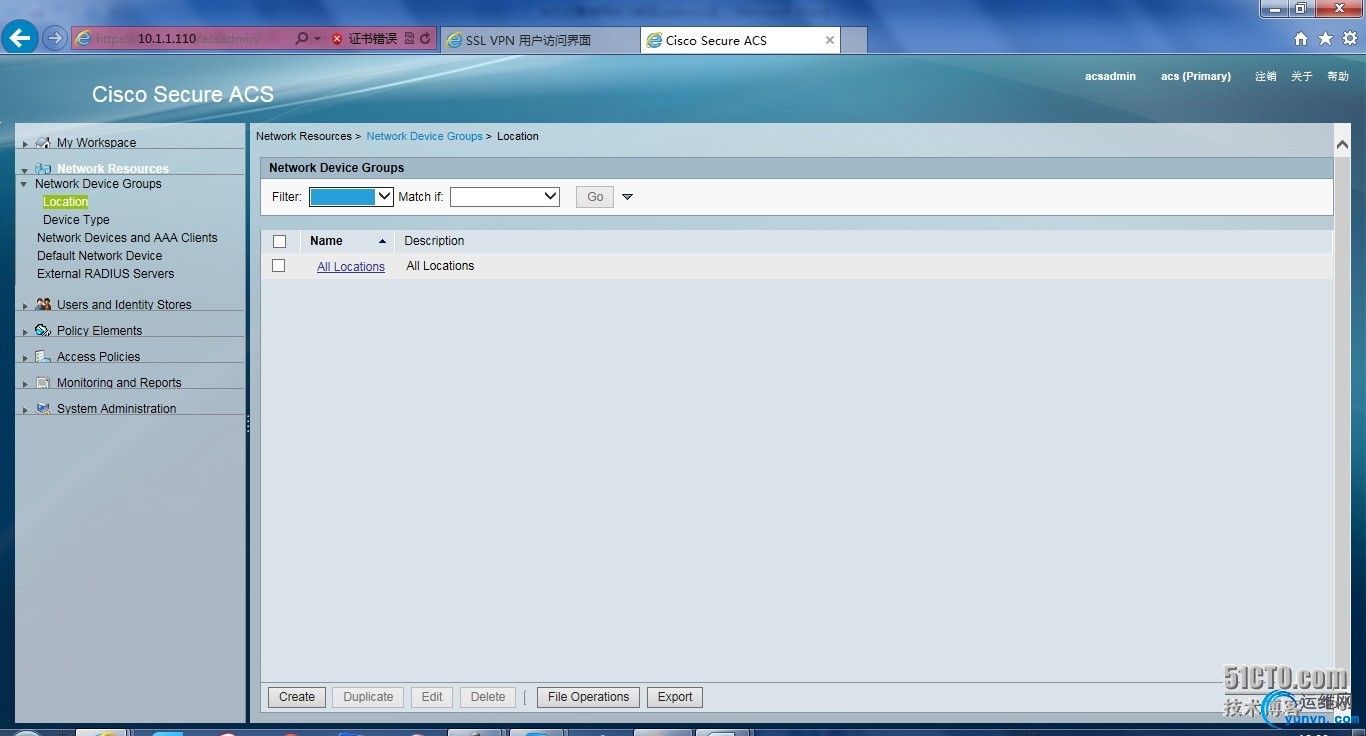Click Network Device Groups breadcrumb link

(424, 136)
